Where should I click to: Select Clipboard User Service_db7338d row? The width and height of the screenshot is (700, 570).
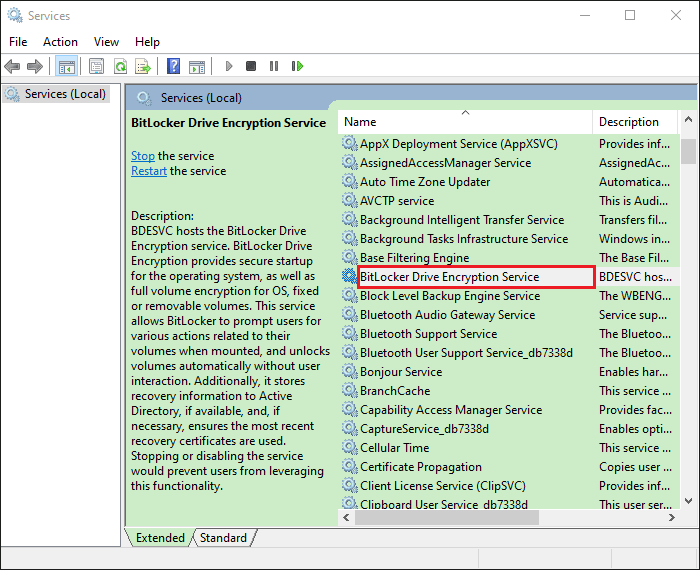pyautogui.click(x=509, y=504)
